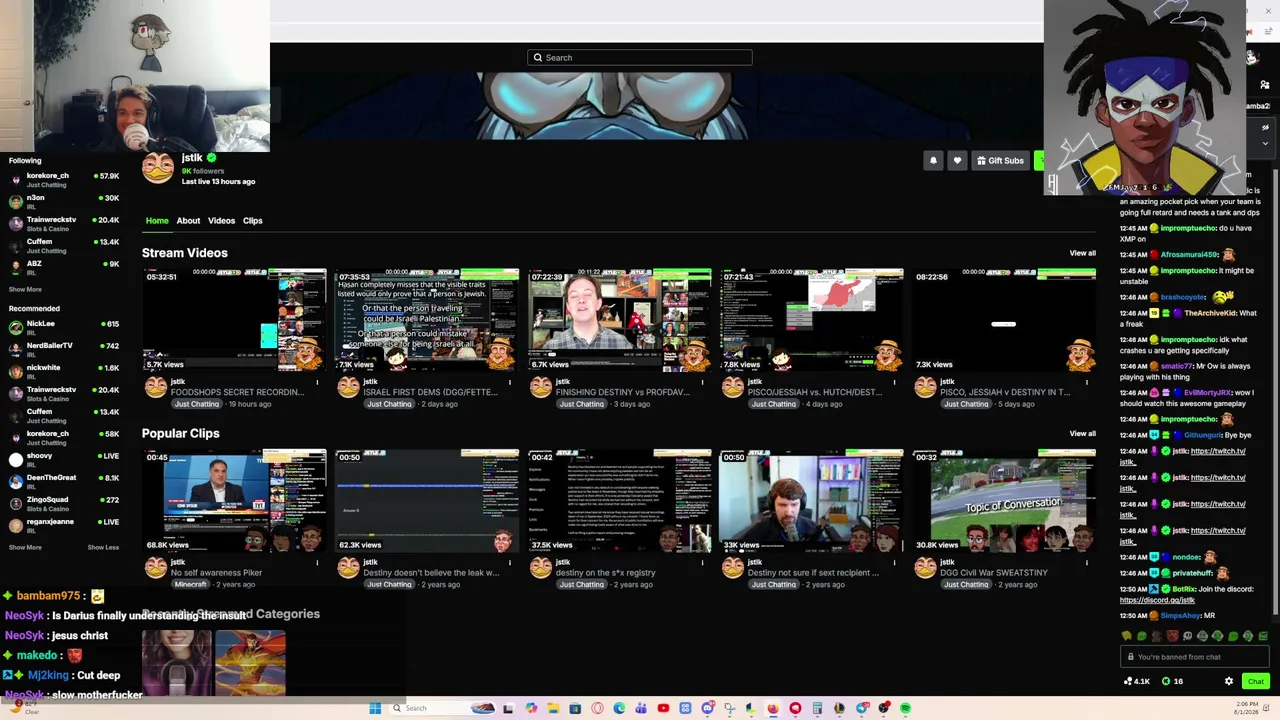Open Telegram from the taskbar

pyautogui.click(x=861, y=708)
